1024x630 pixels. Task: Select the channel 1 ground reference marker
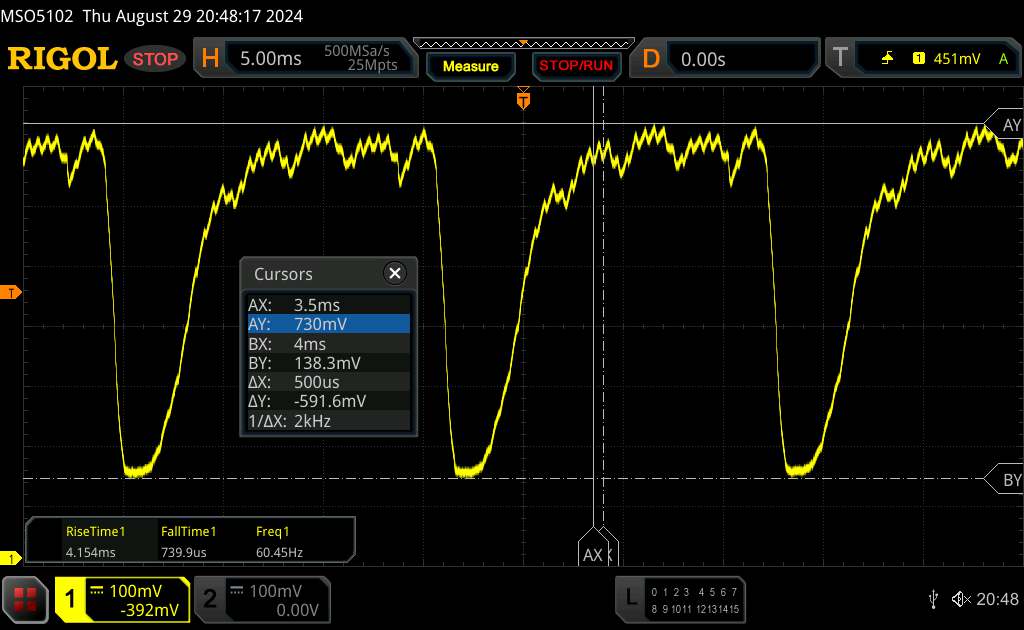click(x=12, y=558)
